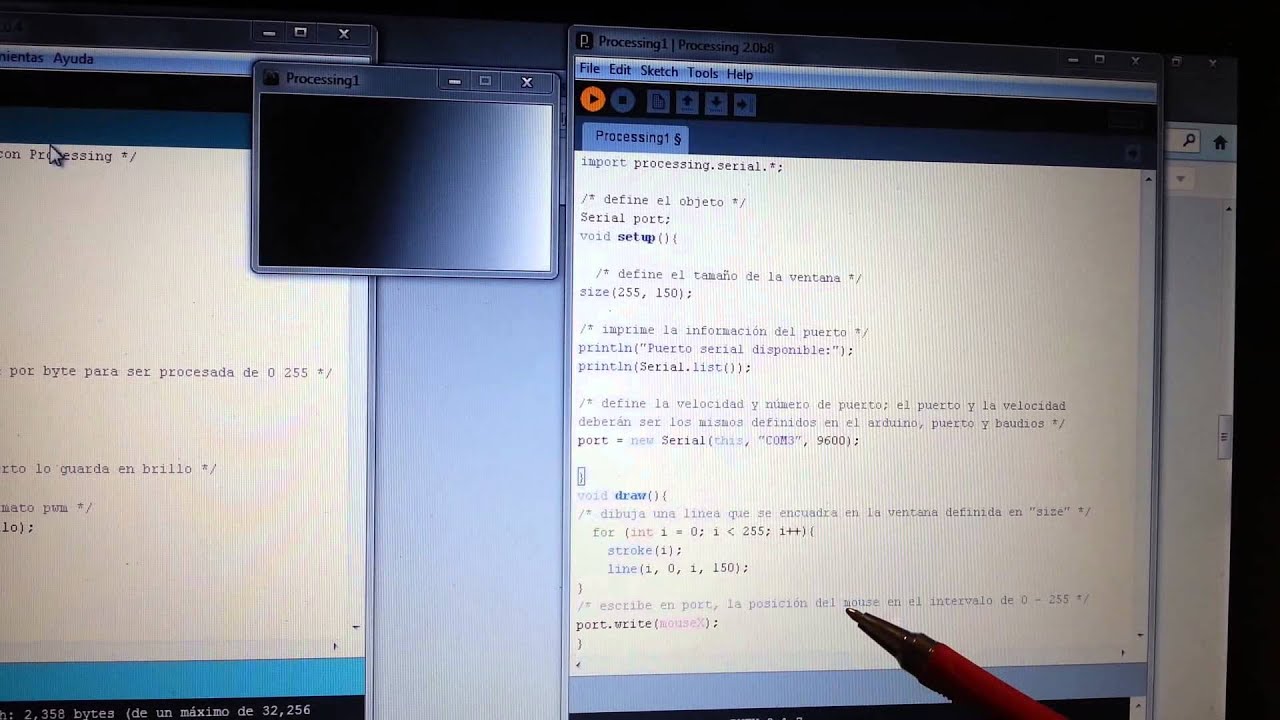Maximize the Processing 2.0b8 editor window
The height and width of the screenshot is (720, 1280).
click(x=1100, y=60)
